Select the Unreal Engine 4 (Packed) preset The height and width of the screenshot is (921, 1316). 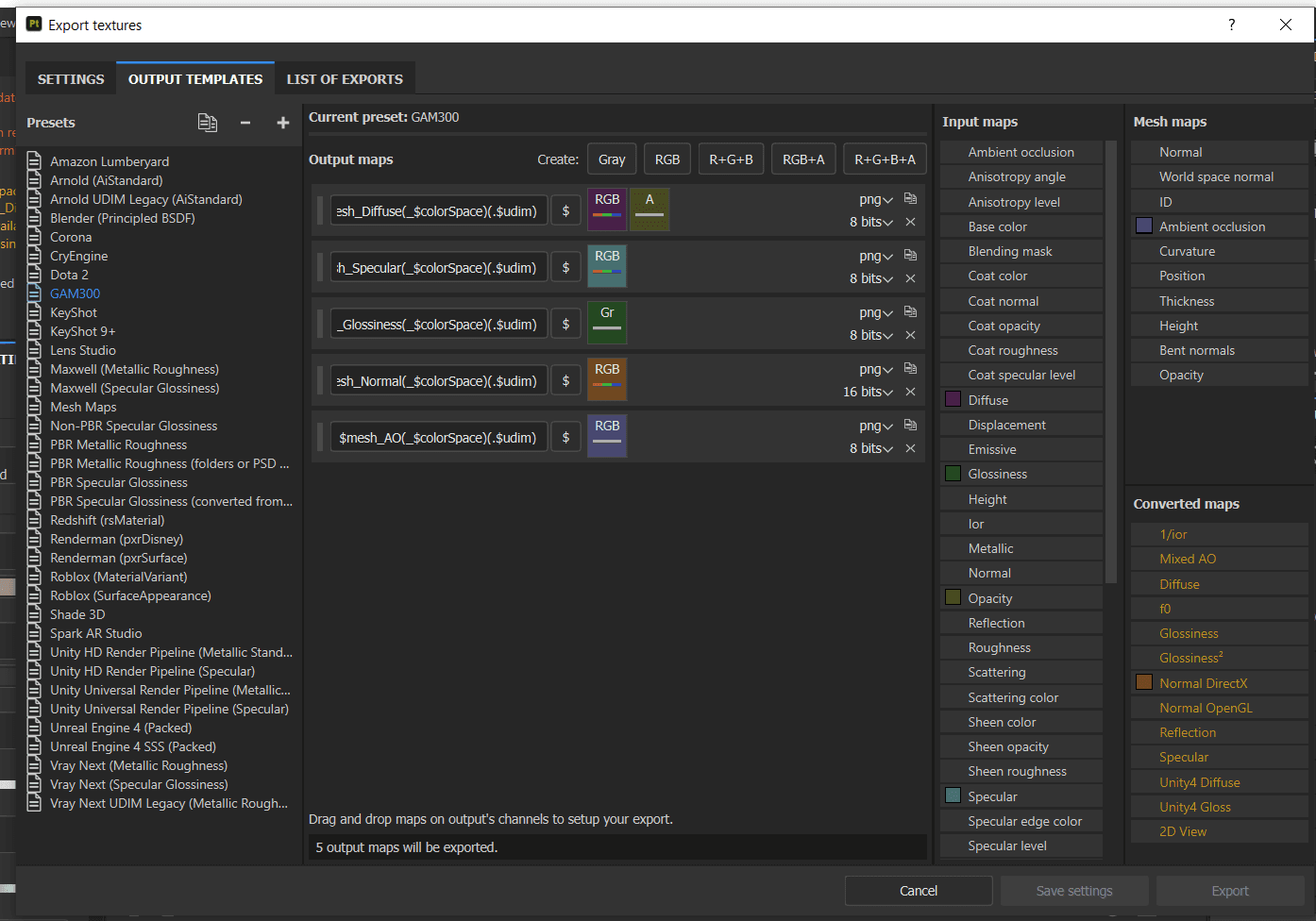point(121,728)
